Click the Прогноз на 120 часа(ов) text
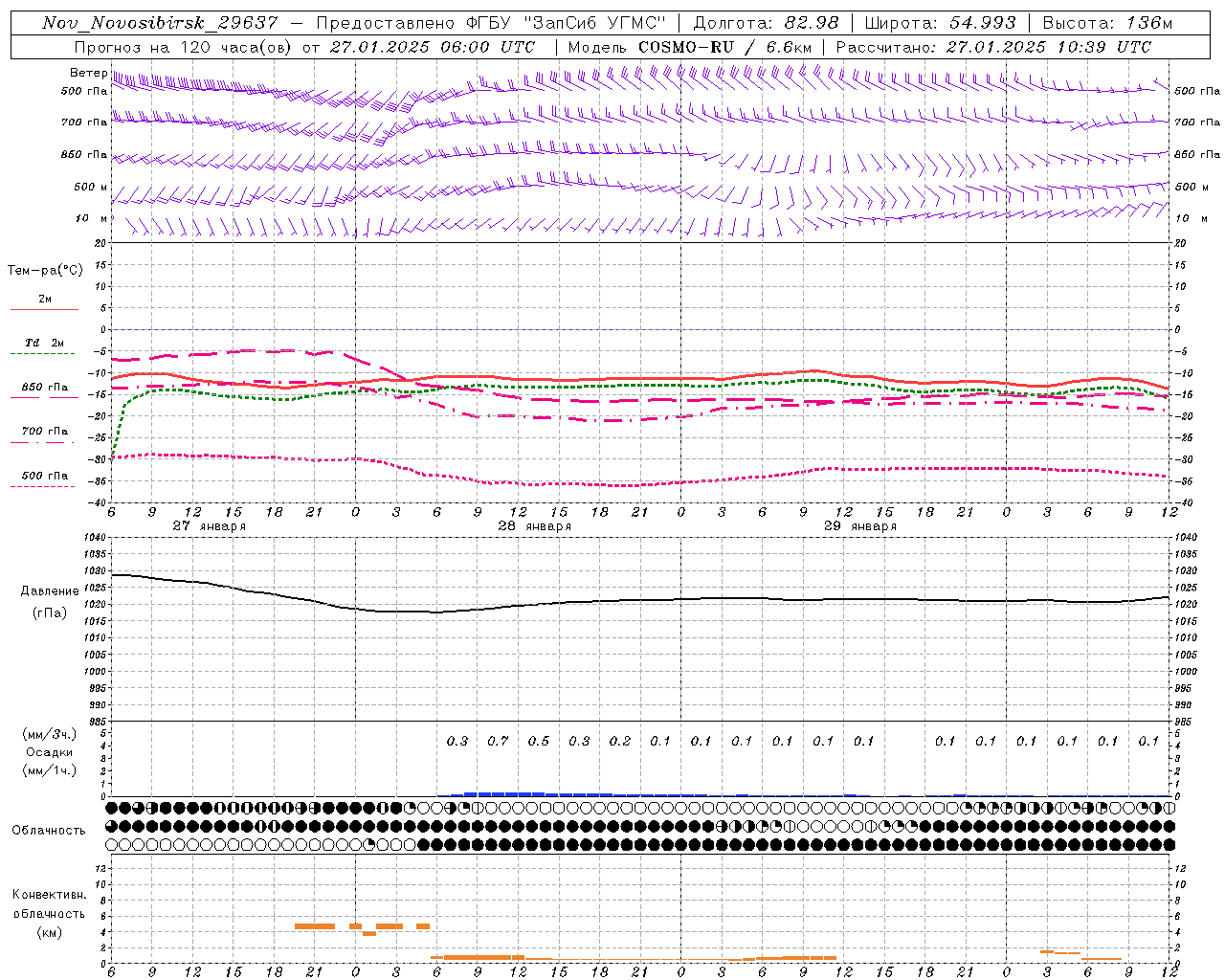The width and height of the screenshot is (1225, 980). (x=184, y=47)
